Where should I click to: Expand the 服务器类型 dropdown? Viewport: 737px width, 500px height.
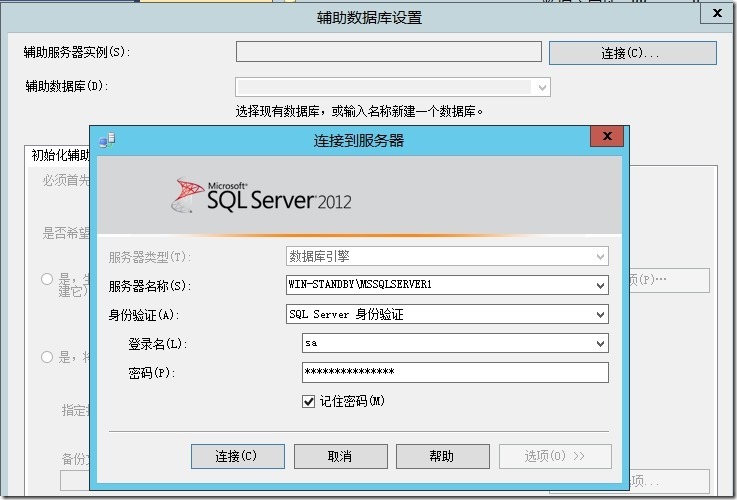[600, 256]
